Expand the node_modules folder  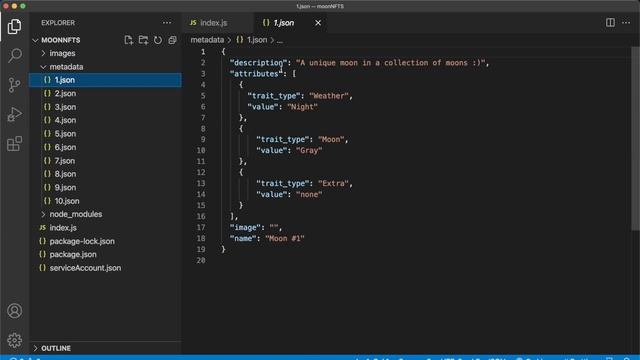(x=76, y=214)
